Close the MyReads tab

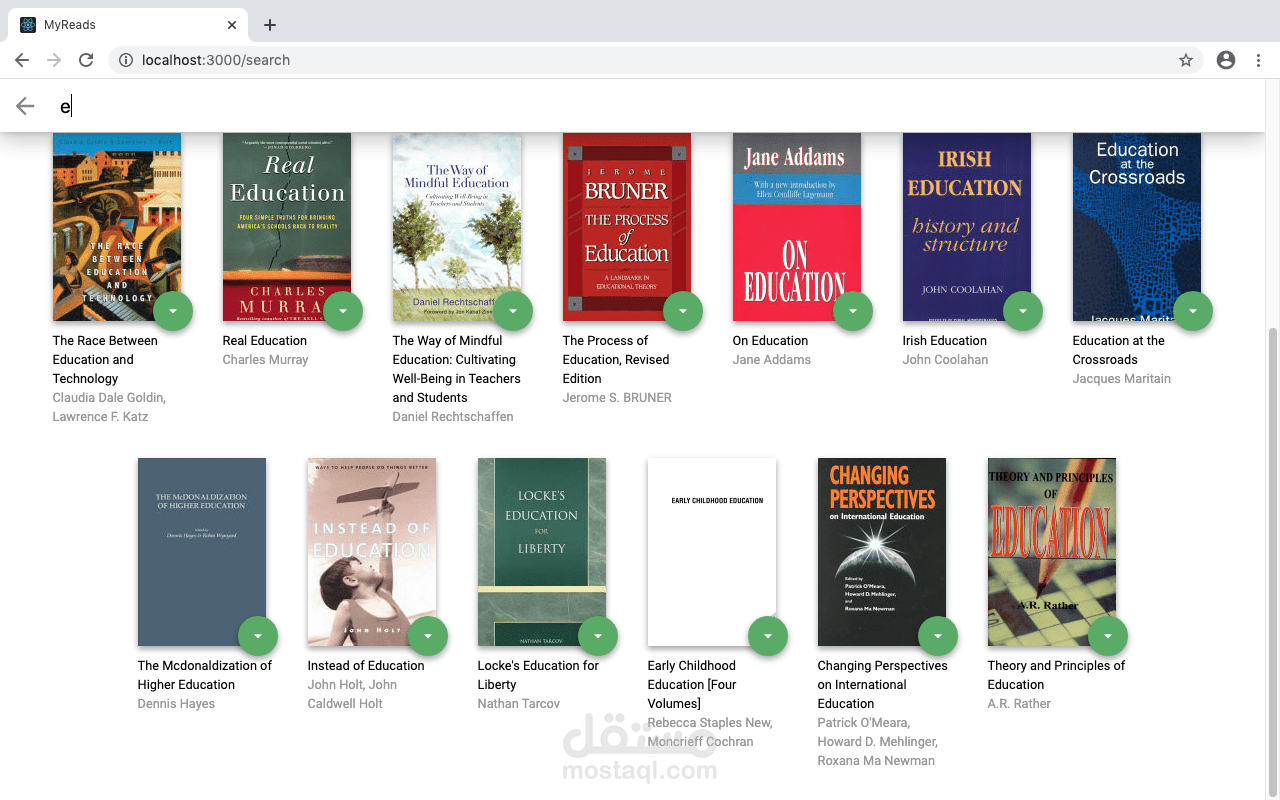tap(232, 25)
